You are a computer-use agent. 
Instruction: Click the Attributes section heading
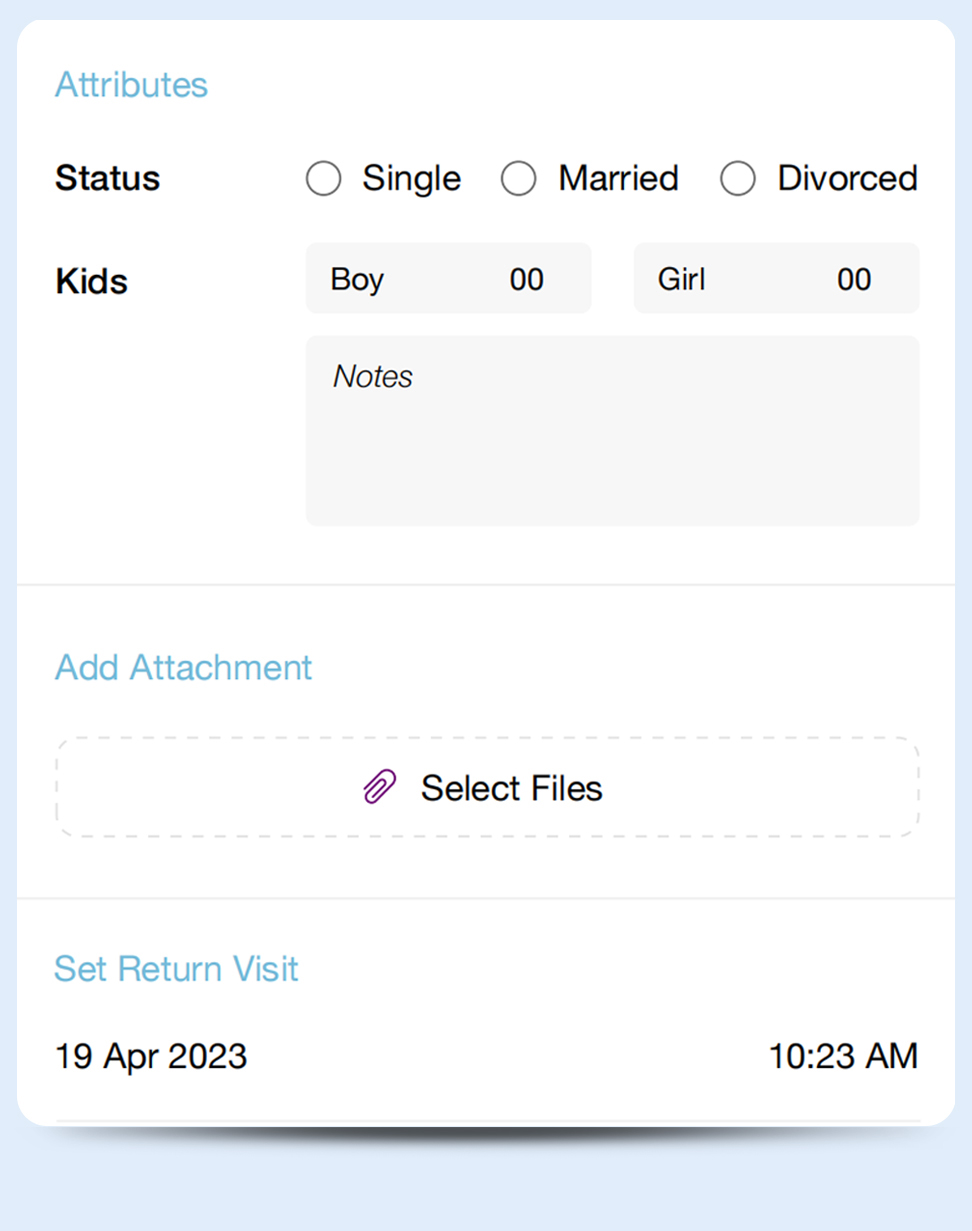pos(131,85)
